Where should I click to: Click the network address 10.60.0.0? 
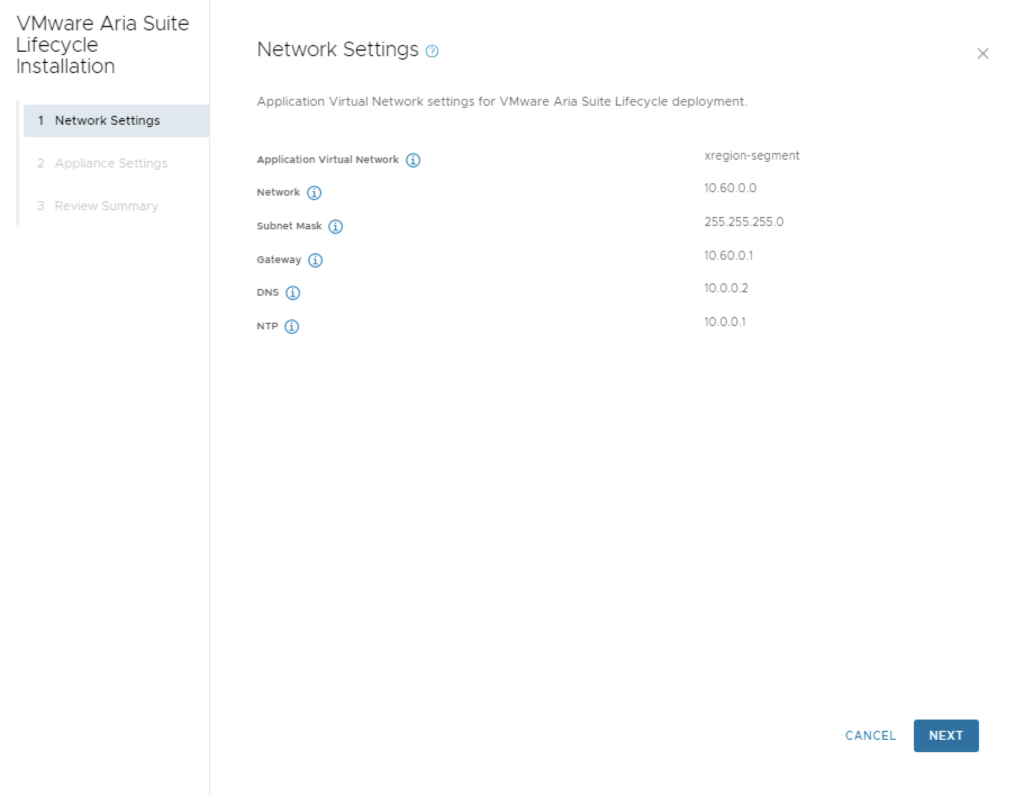pyautogui.click(x=730, y=188)
